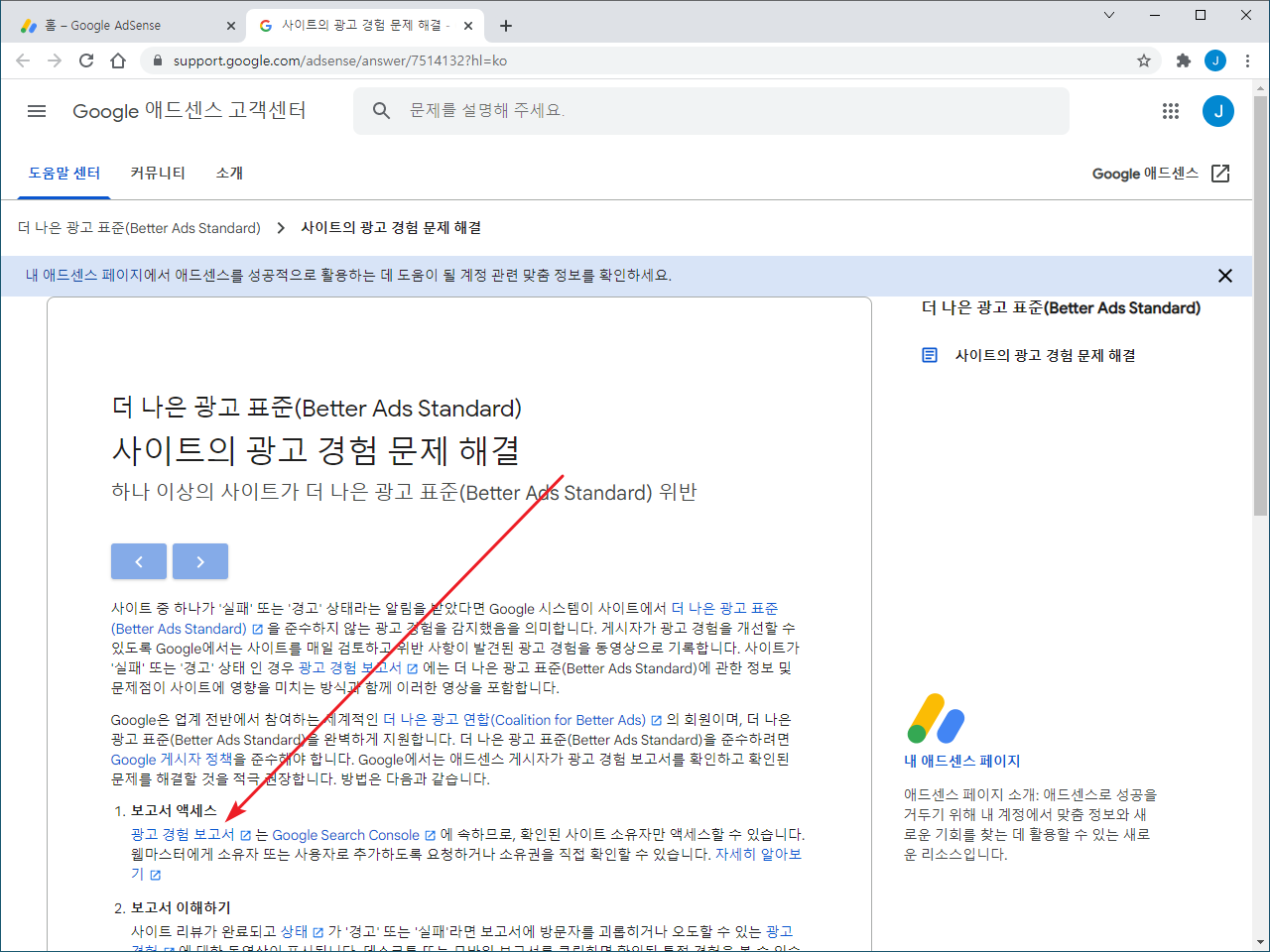
Task: Click the AdSense logo in the sidebar
Action: [x=936, y=719]
